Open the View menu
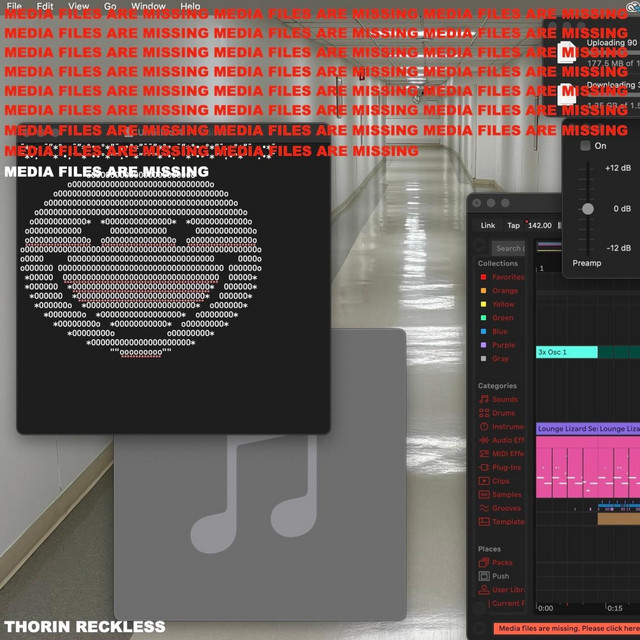This screenshot has height=640, width=640. point(78,6)
